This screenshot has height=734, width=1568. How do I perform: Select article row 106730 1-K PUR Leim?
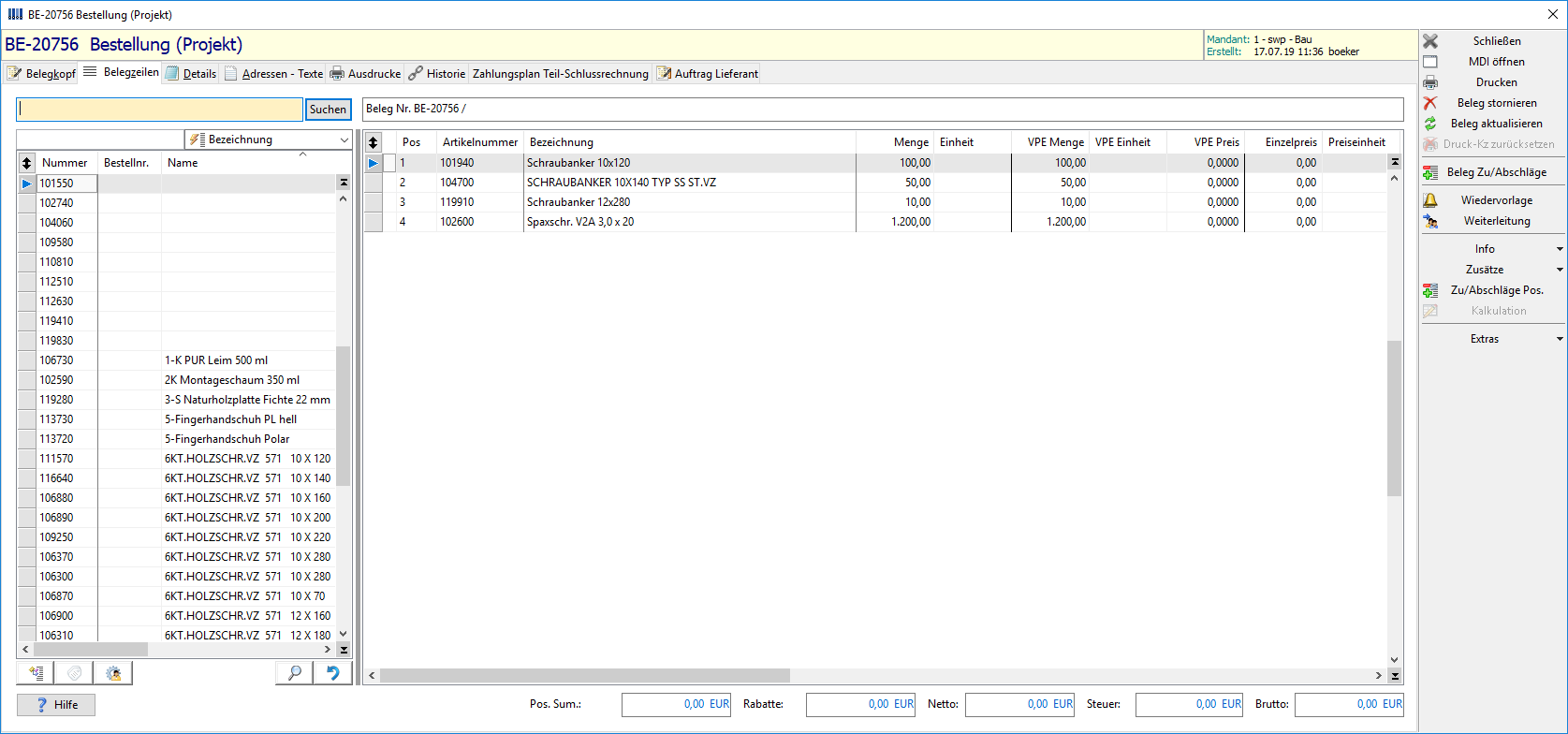[x=177, y=360]
